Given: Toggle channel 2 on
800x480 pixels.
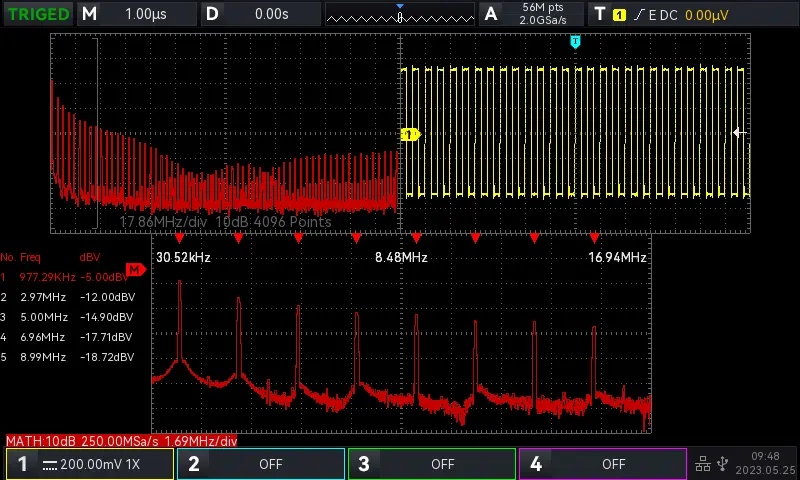Looking at the screenshot, I should 260,464.
